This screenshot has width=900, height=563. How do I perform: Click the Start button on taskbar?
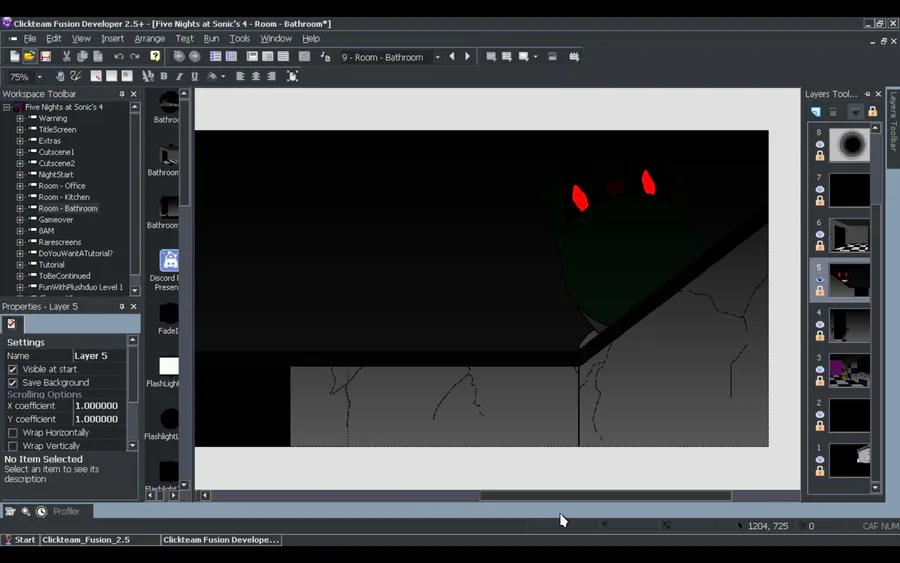pos(20,539)
